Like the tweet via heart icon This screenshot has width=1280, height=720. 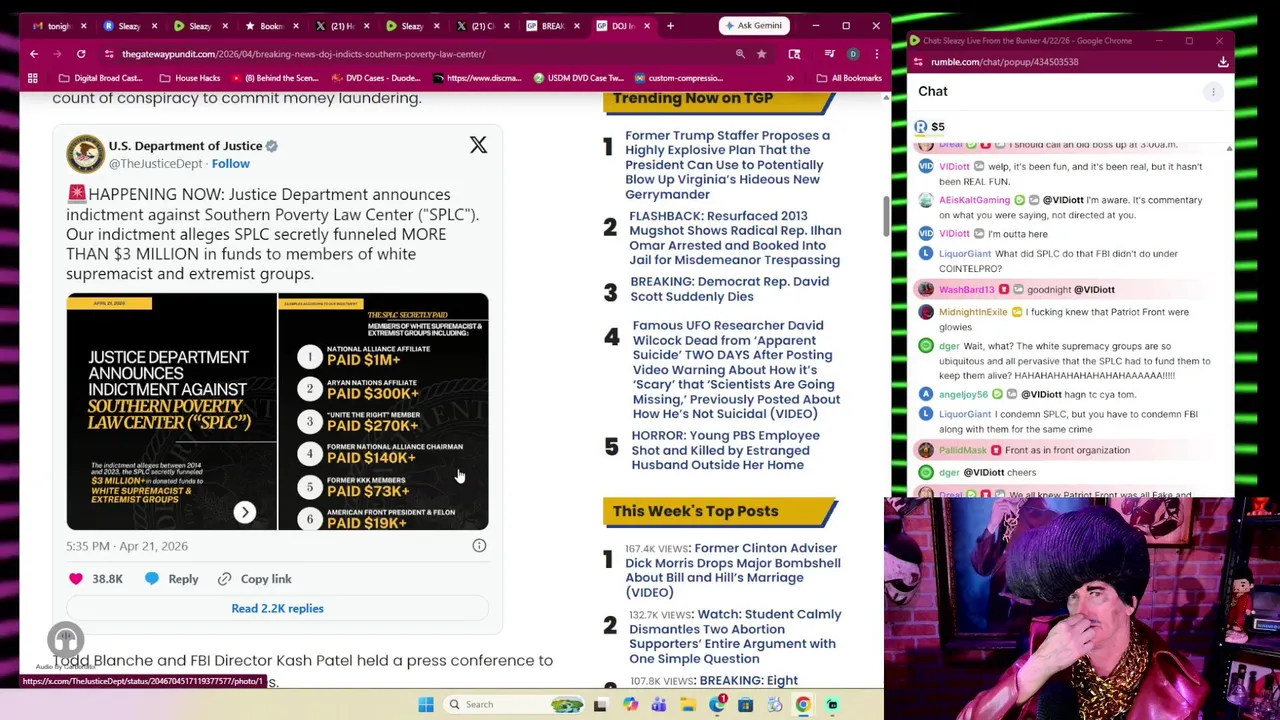coord(76,579)
